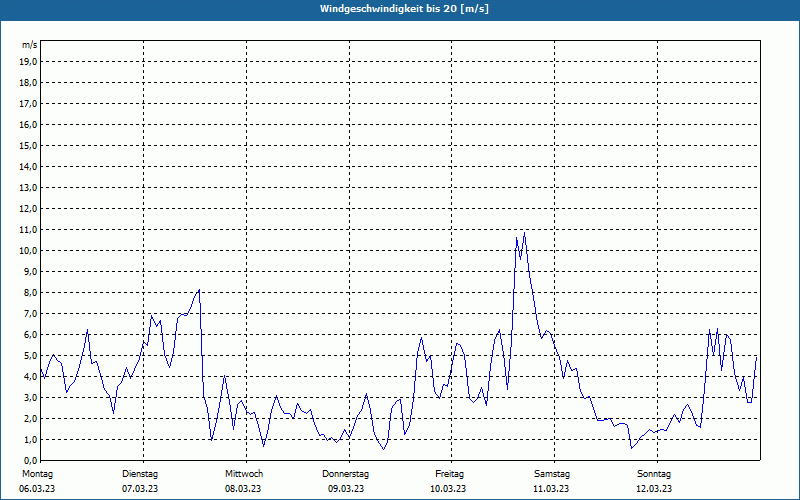This screenshot has height=500, width=800.
Task: Select the 19,0 y-axis label
Action: click(28, 62)
